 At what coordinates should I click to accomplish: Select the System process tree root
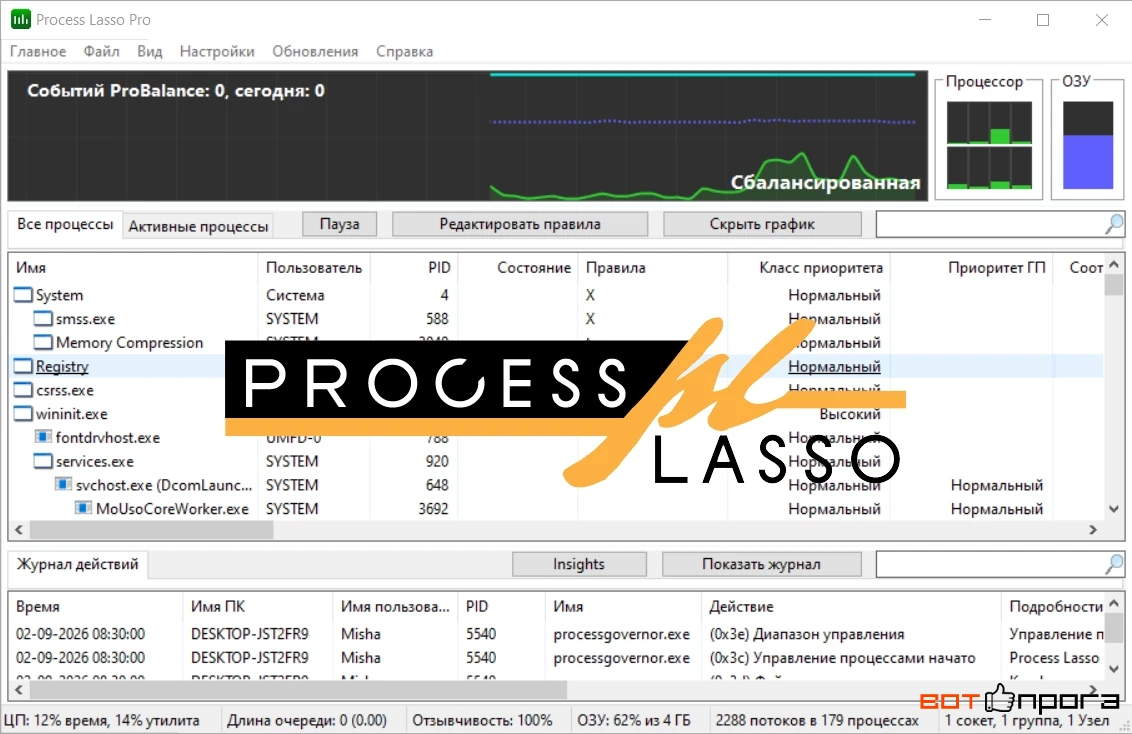[59, 295]
